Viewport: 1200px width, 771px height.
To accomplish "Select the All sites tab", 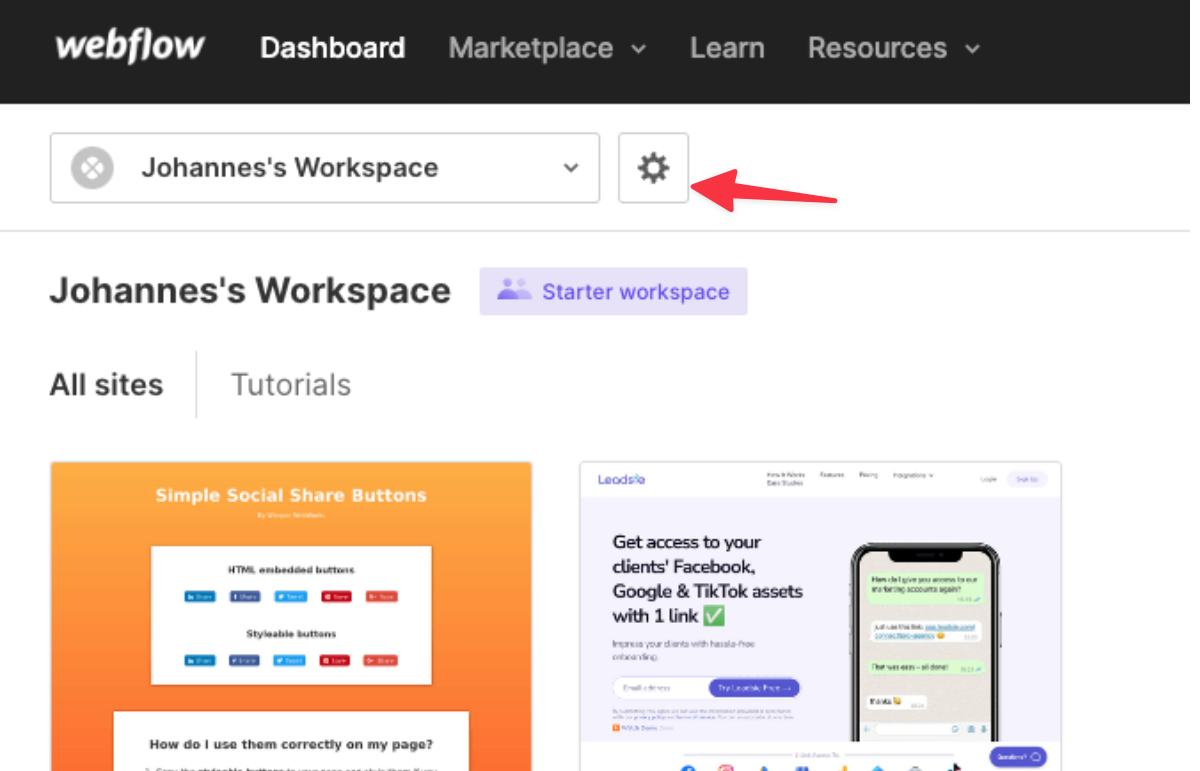I will pos(106,384).
